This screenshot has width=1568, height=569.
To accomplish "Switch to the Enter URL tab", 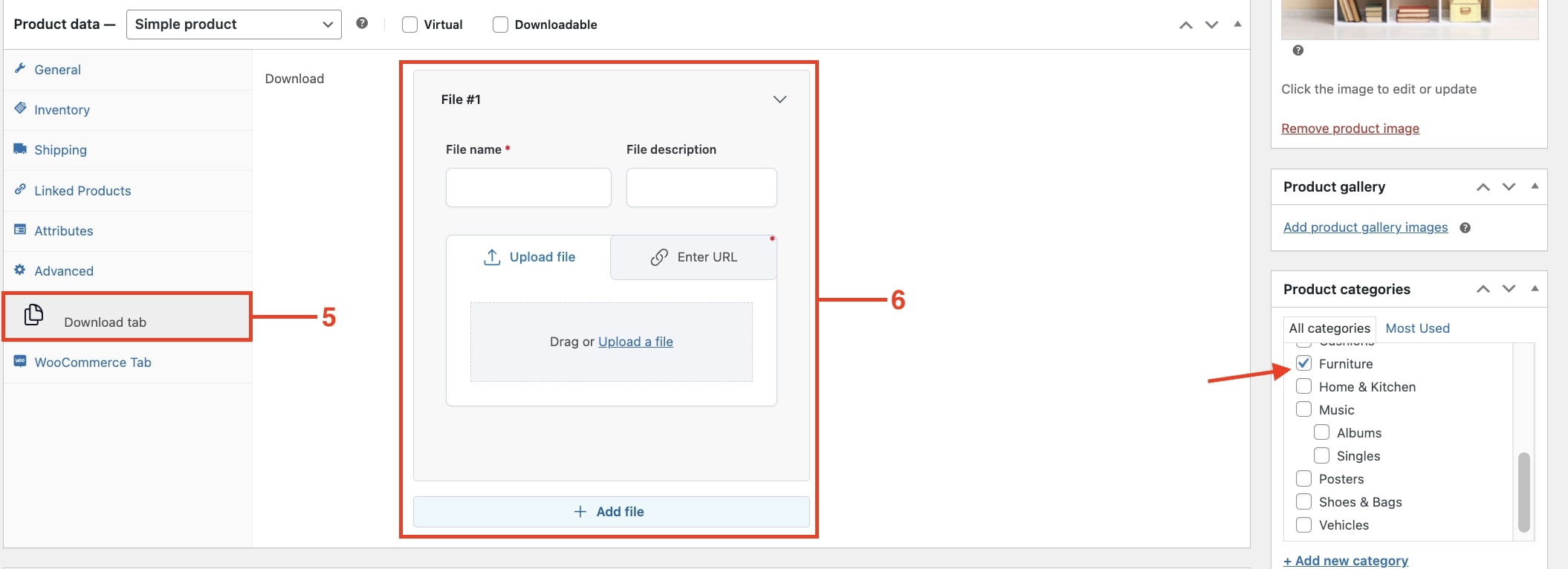I will pyautogui.click(x=693, y=257).
